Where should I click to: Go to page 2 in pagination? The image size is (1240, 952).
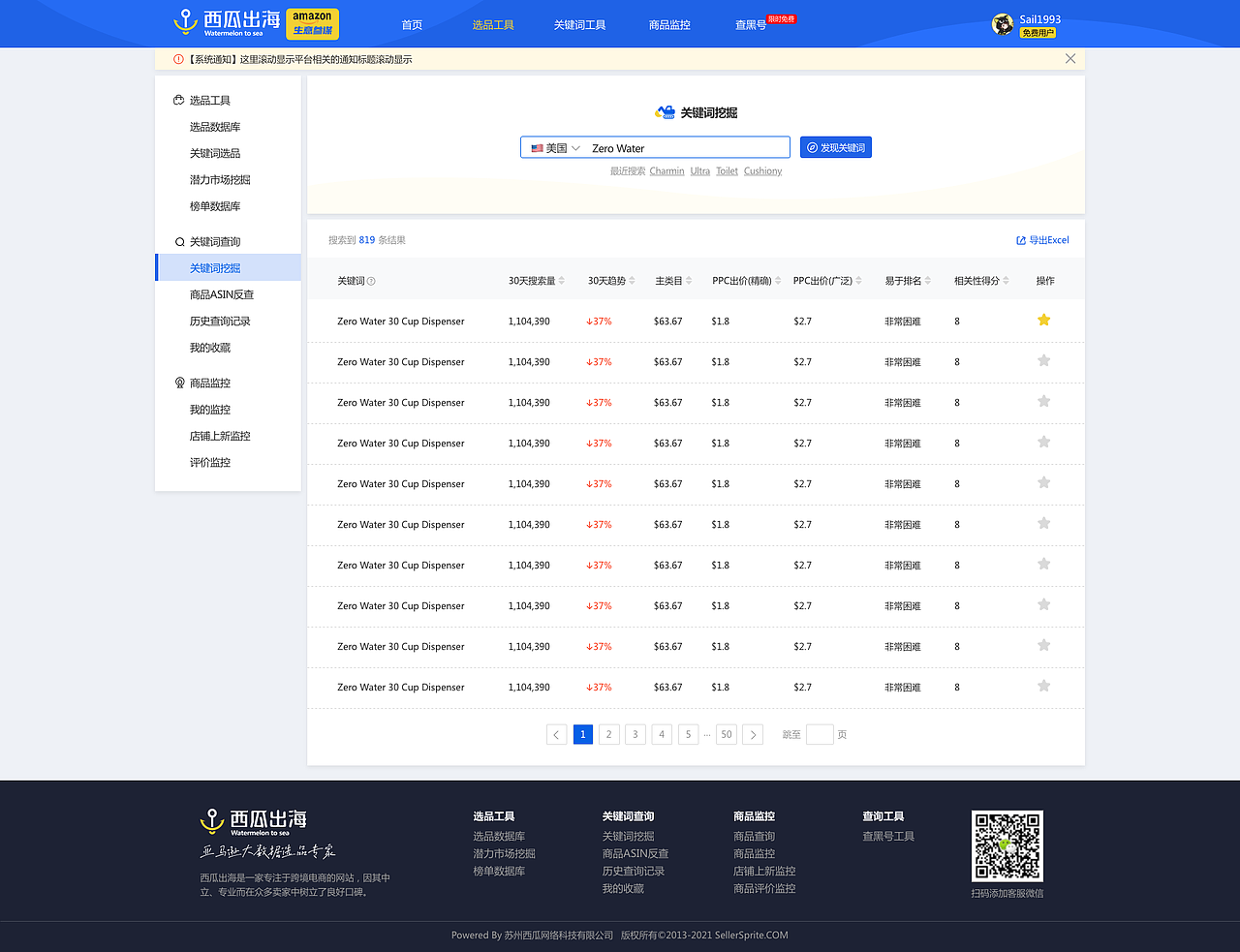[x=609, y=734]
